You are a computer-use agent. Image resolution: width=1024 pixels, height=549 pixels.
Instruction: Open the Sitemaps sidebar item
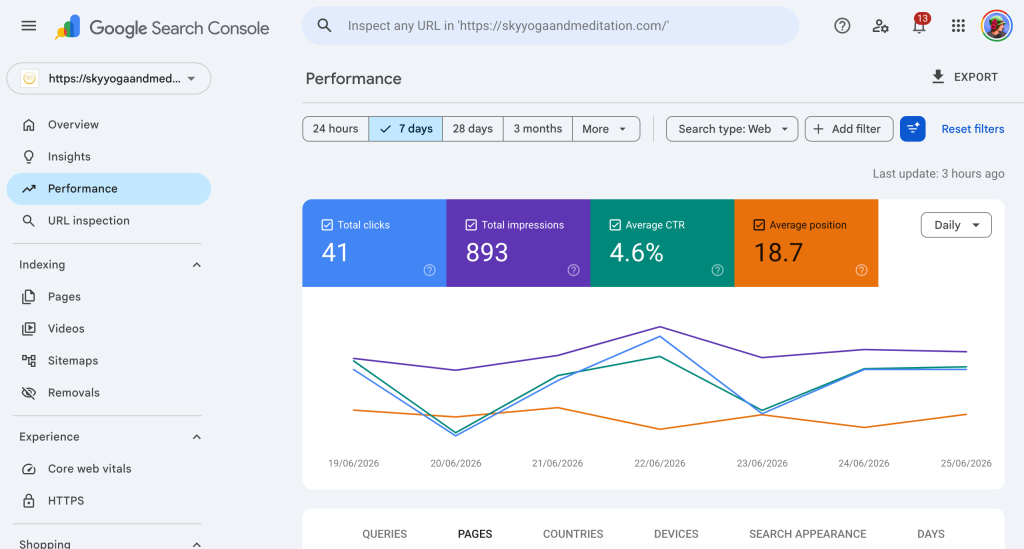(x=108, y=360)
